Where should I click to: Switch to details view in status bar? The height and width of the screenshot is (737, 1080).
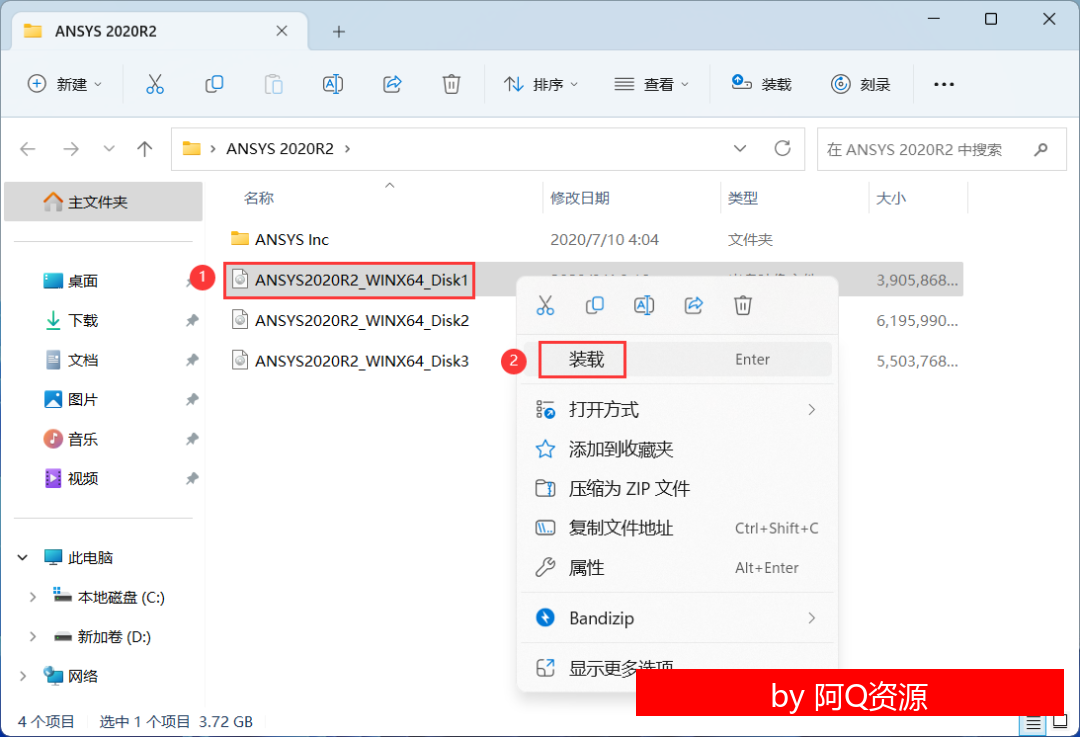(x=1032, y=723)
